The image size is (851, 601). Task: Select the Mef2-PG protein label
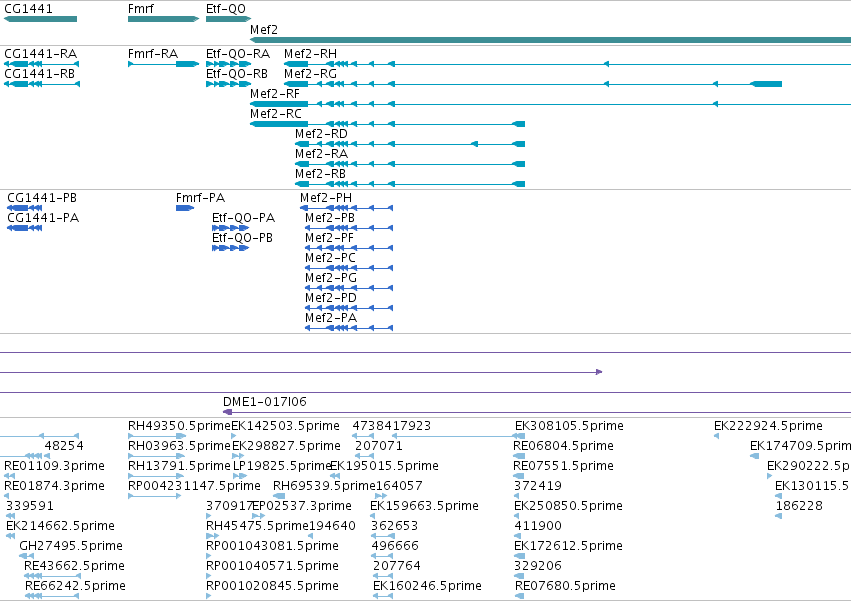point(331,278)
